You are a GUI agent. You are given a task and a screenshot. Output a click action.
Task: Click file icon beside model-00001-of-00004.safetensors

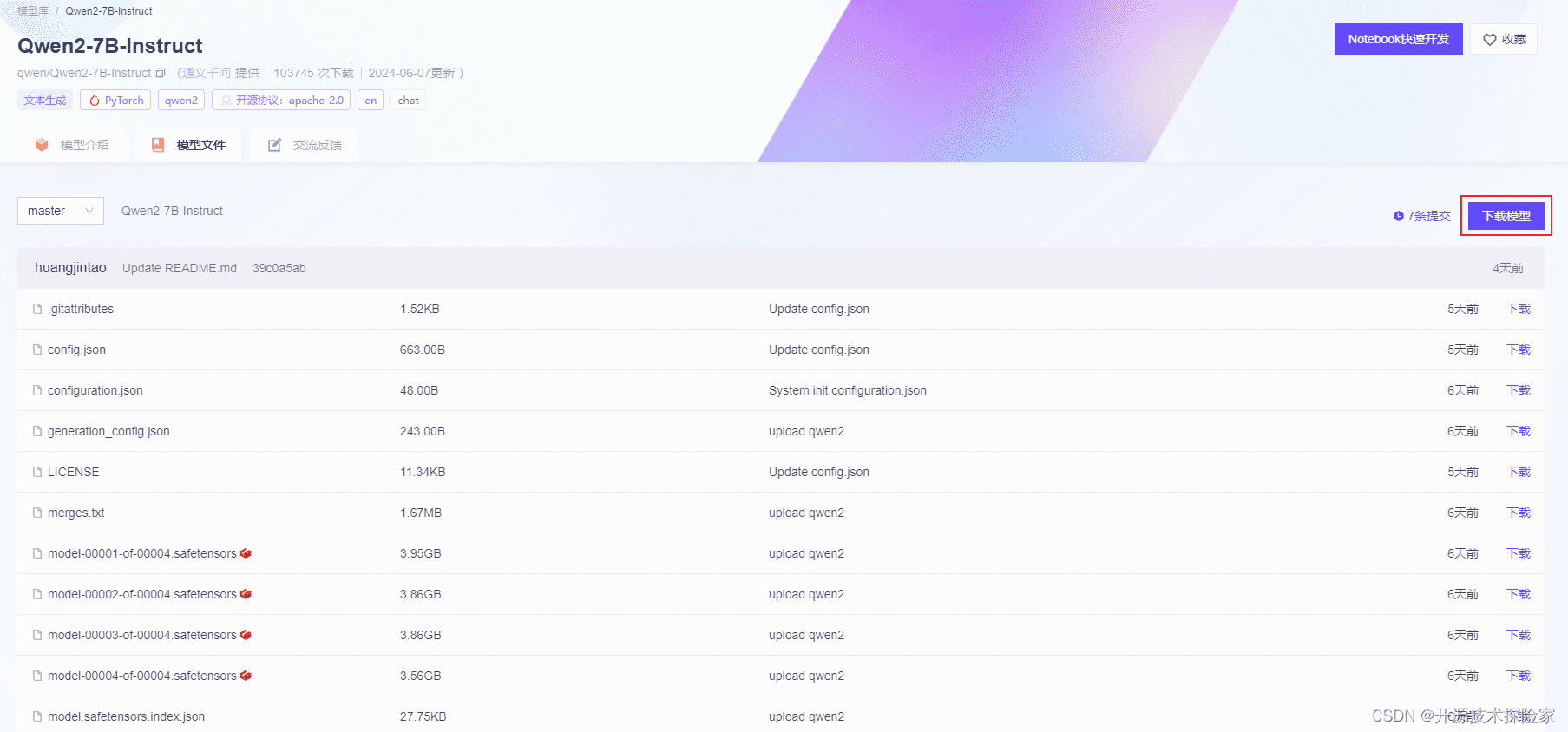coord(37,553)
